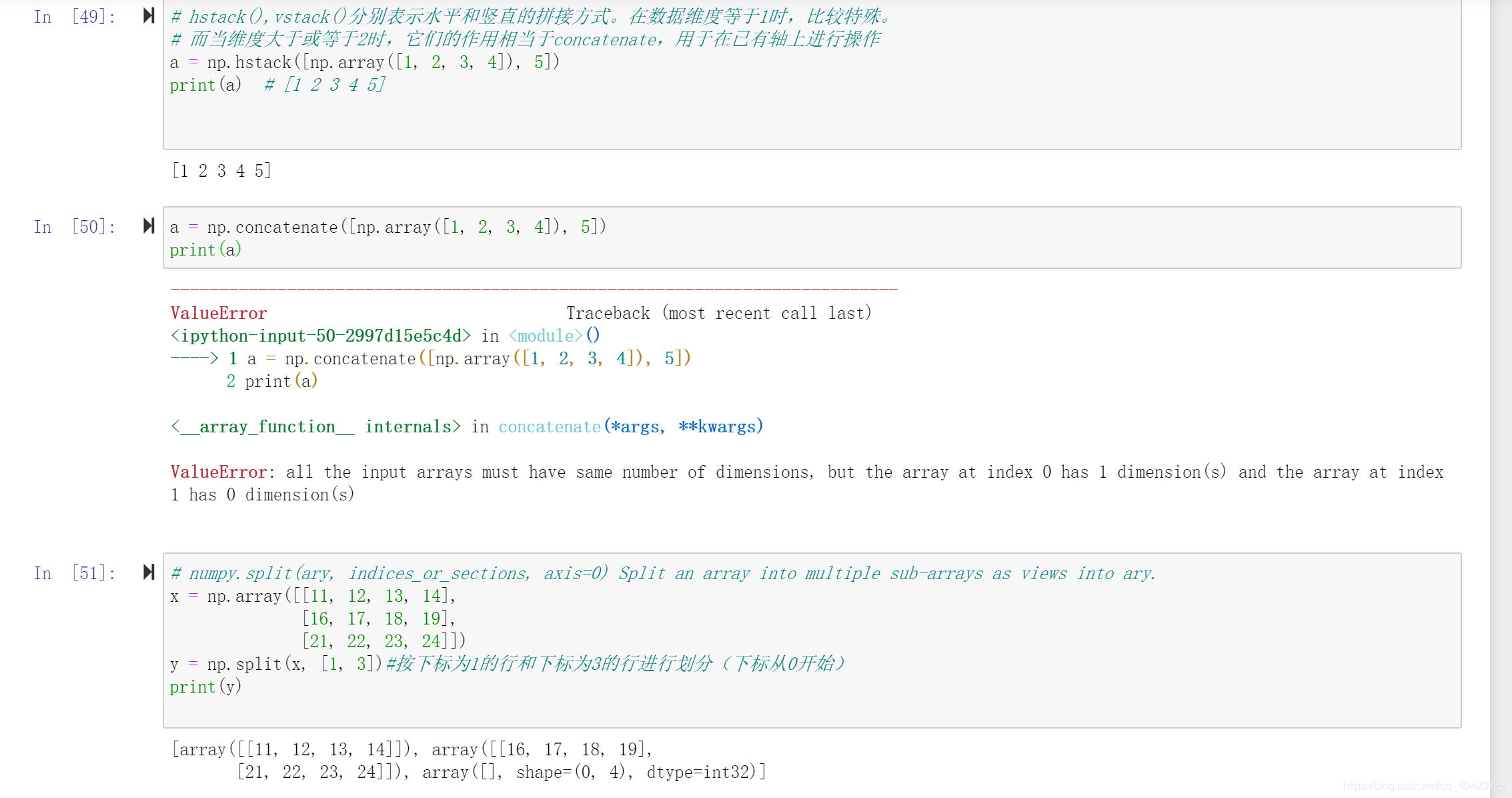Click the ipython-input-50-2997d15e5c4d text
Viewport: 1512px width, 798px height.
[321, 336]
